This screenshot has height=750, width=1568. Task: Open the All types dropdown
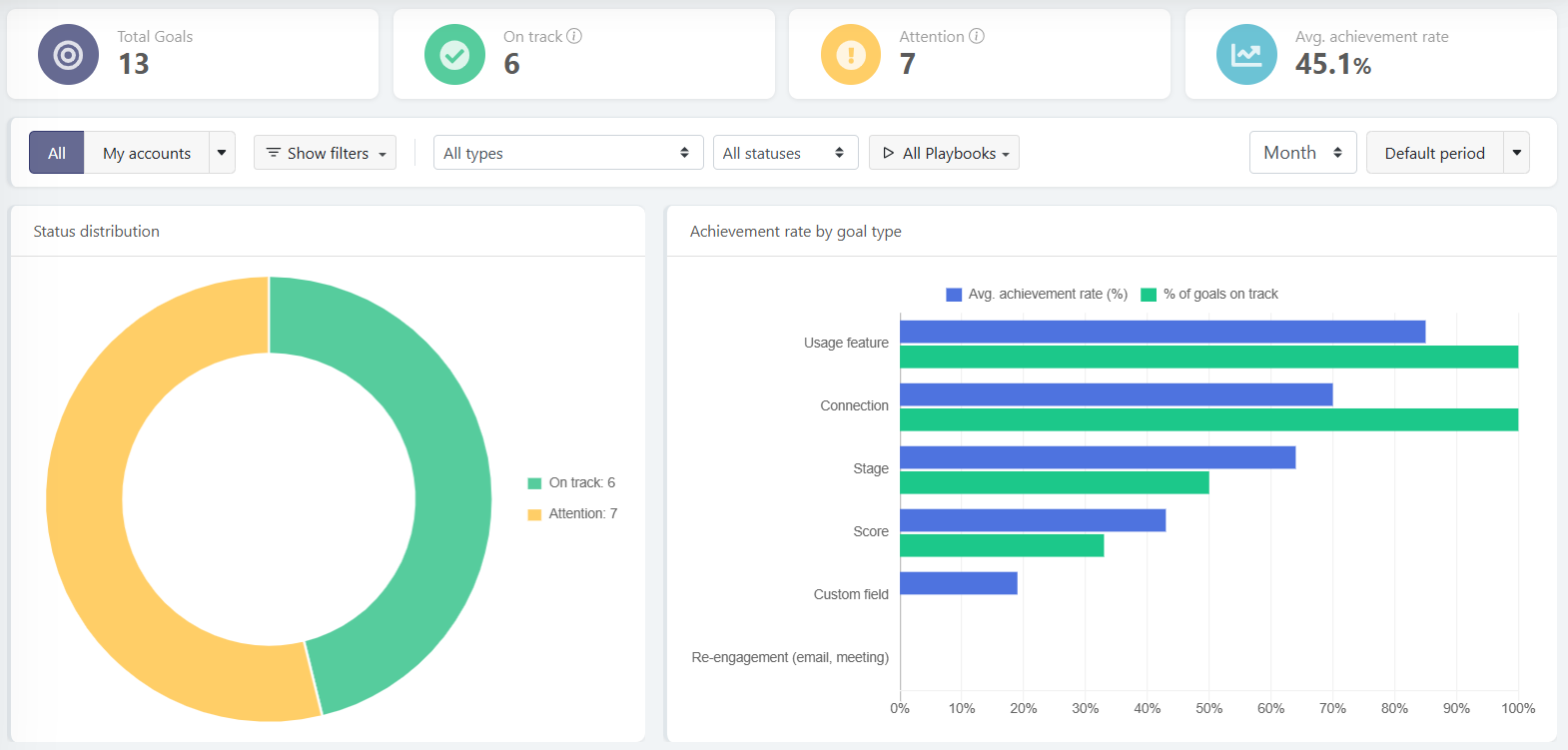click(567, 153)
